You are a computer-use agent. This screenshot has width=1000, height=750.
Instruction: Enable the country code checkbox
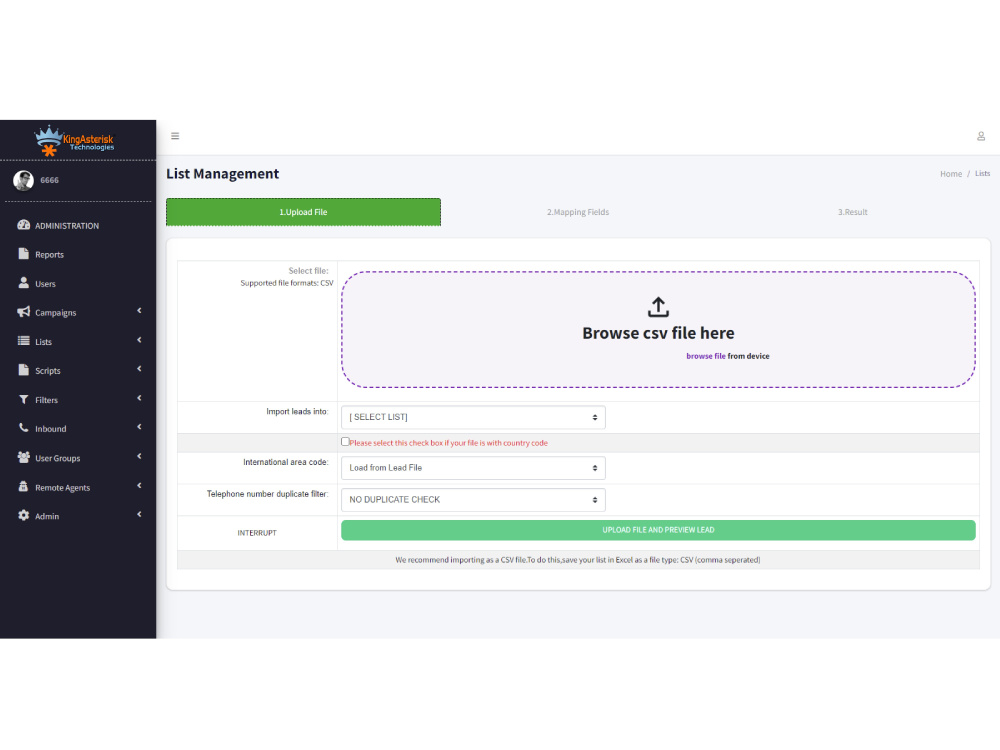[345, 441]
